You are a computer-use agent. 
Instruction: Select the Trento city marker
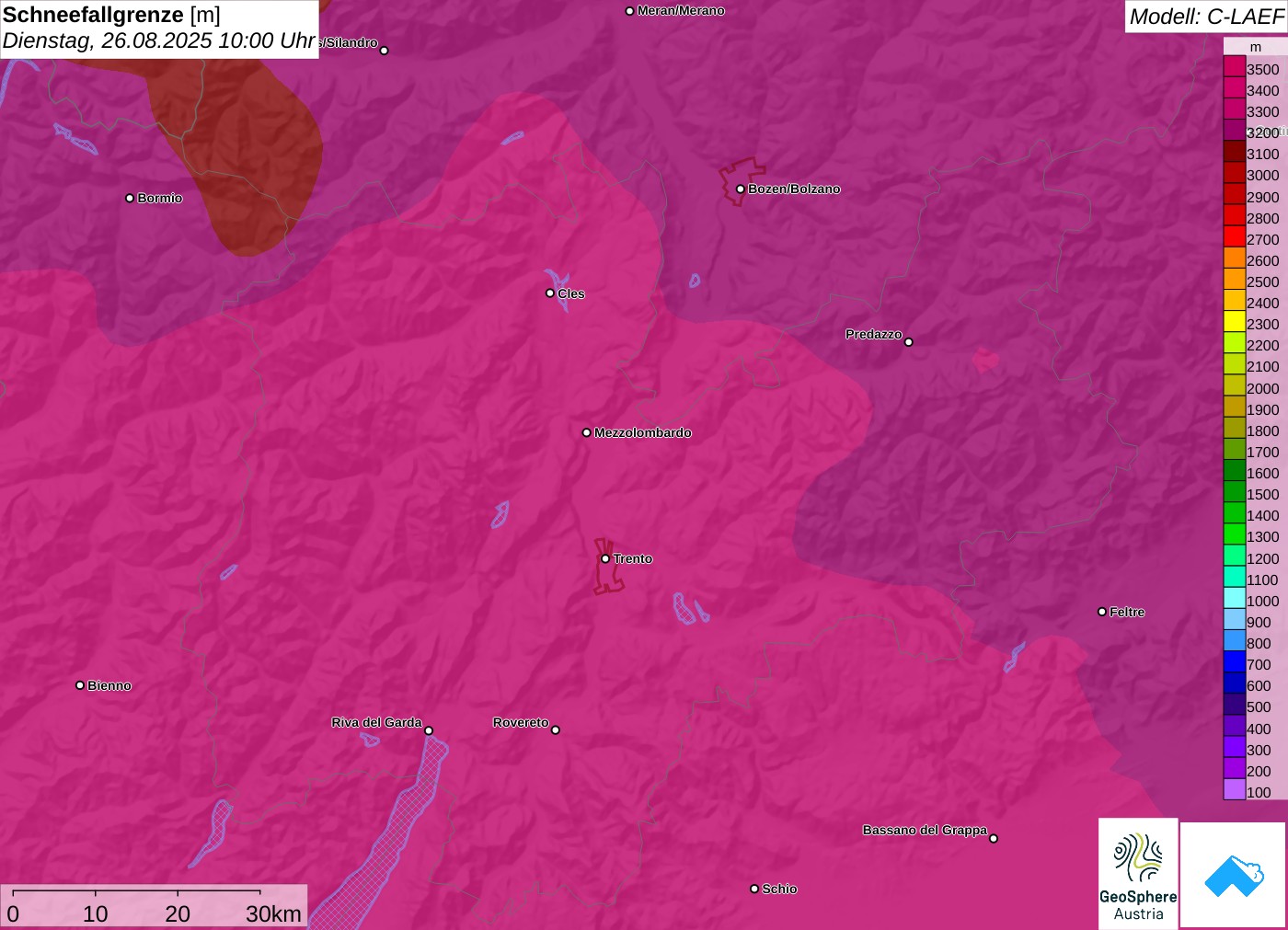[x=605, y=558]
